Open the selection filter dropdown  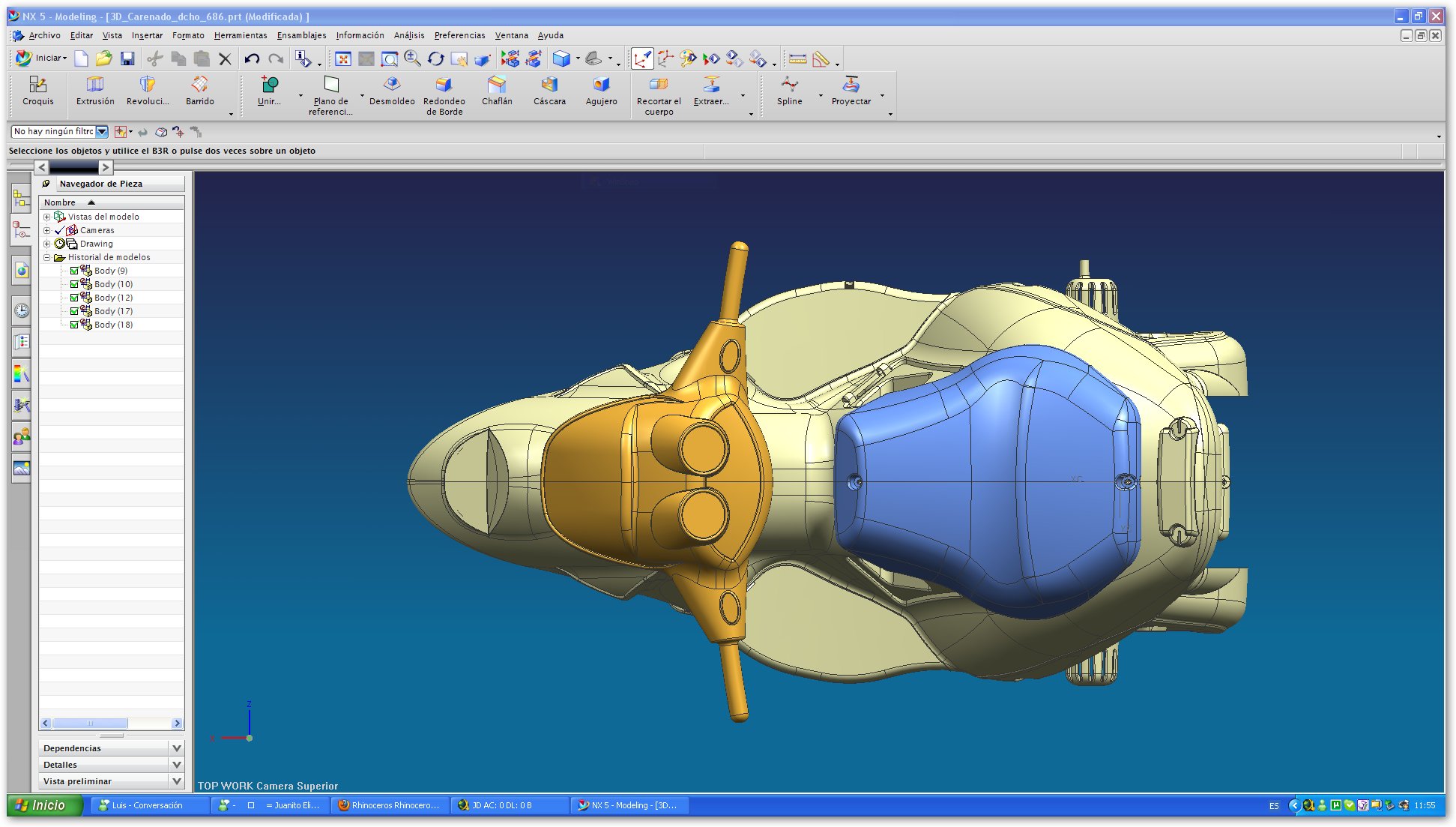(x=102, y=131)
